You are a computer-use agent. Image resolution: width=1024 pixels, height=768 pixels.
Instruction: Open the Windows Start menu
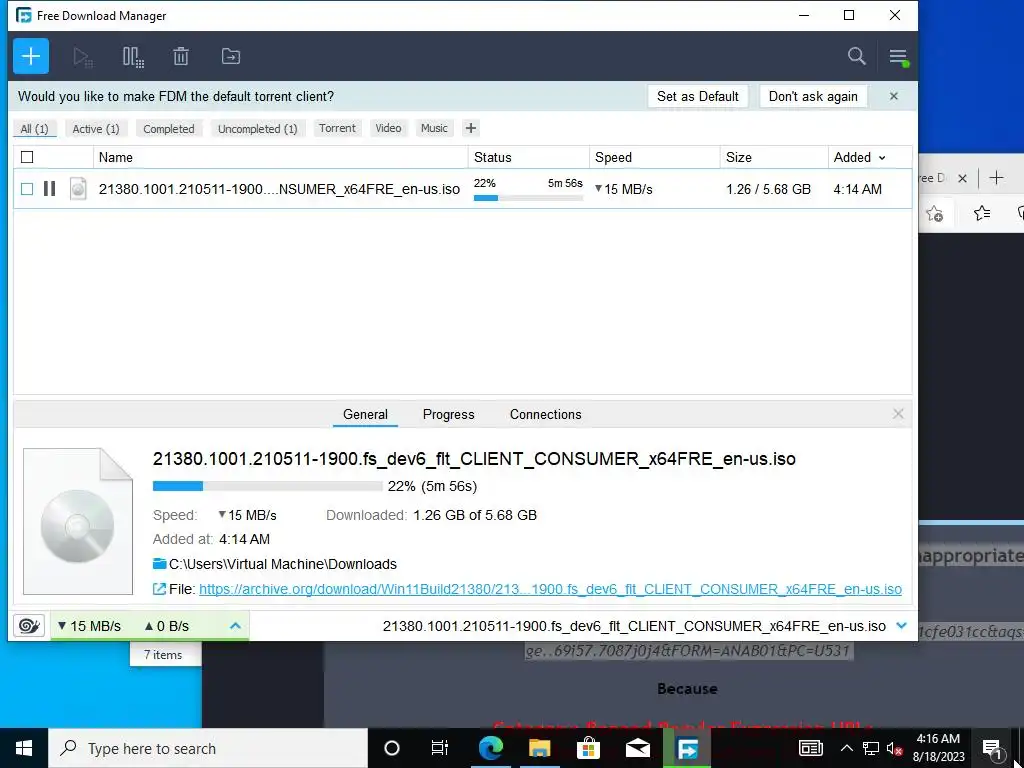[24, 748]
